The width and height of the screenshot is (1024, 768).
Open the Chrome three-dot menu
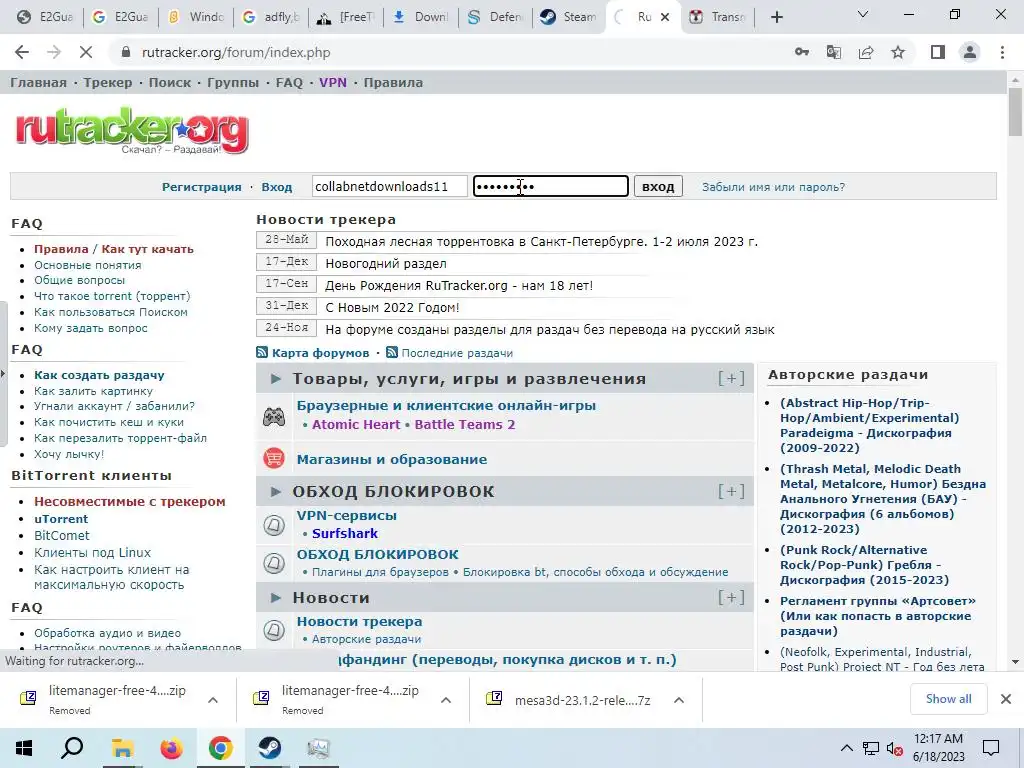click(x=1002, y=52)
